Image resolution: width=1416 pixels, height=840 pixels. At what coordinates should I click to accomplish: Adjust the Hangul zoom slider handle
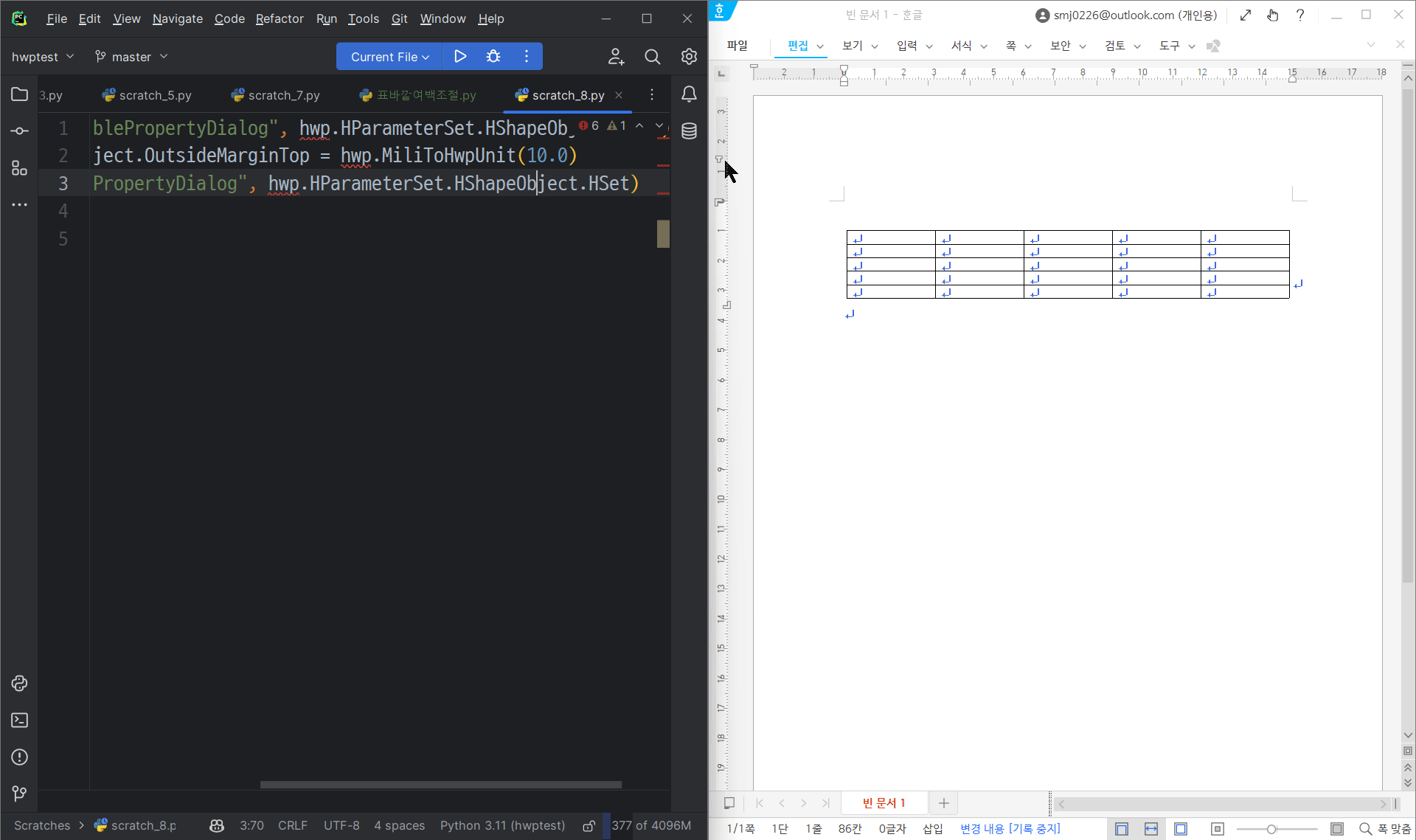point(1271,830)
